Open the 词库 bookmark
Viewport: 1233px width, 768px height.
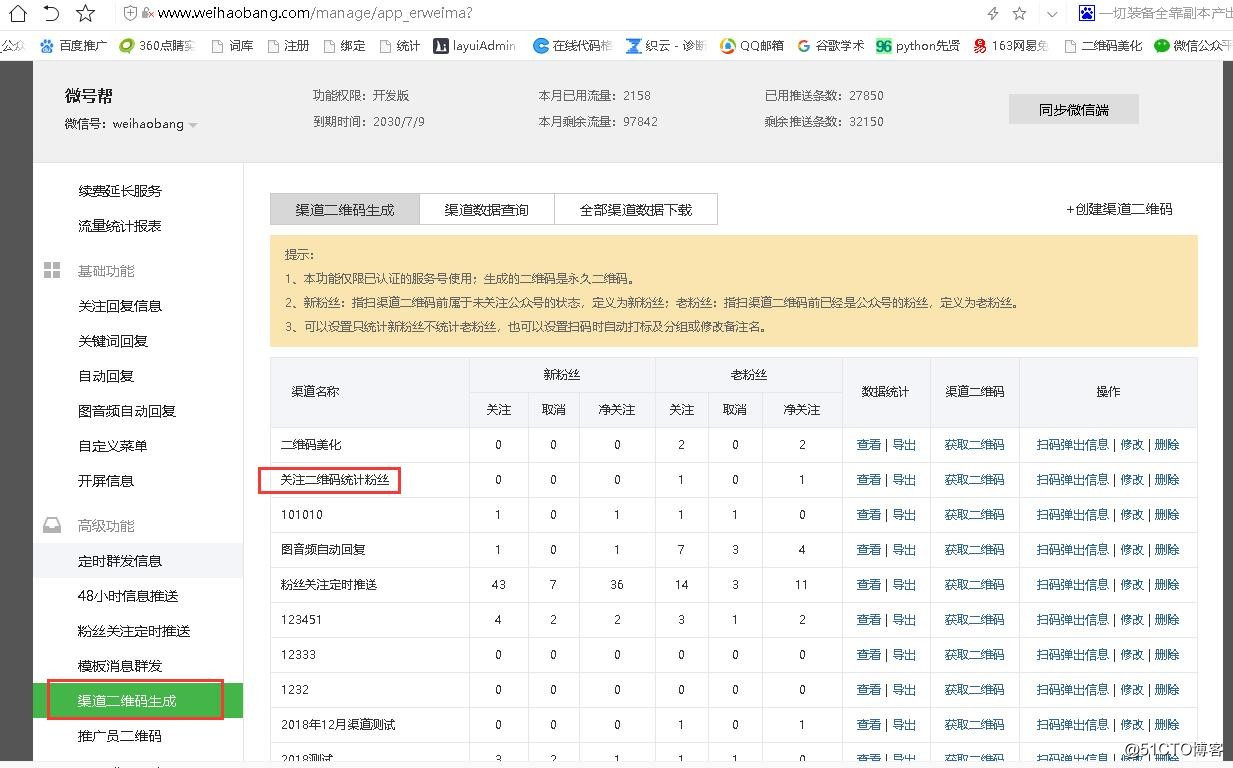tap(232, 45)
